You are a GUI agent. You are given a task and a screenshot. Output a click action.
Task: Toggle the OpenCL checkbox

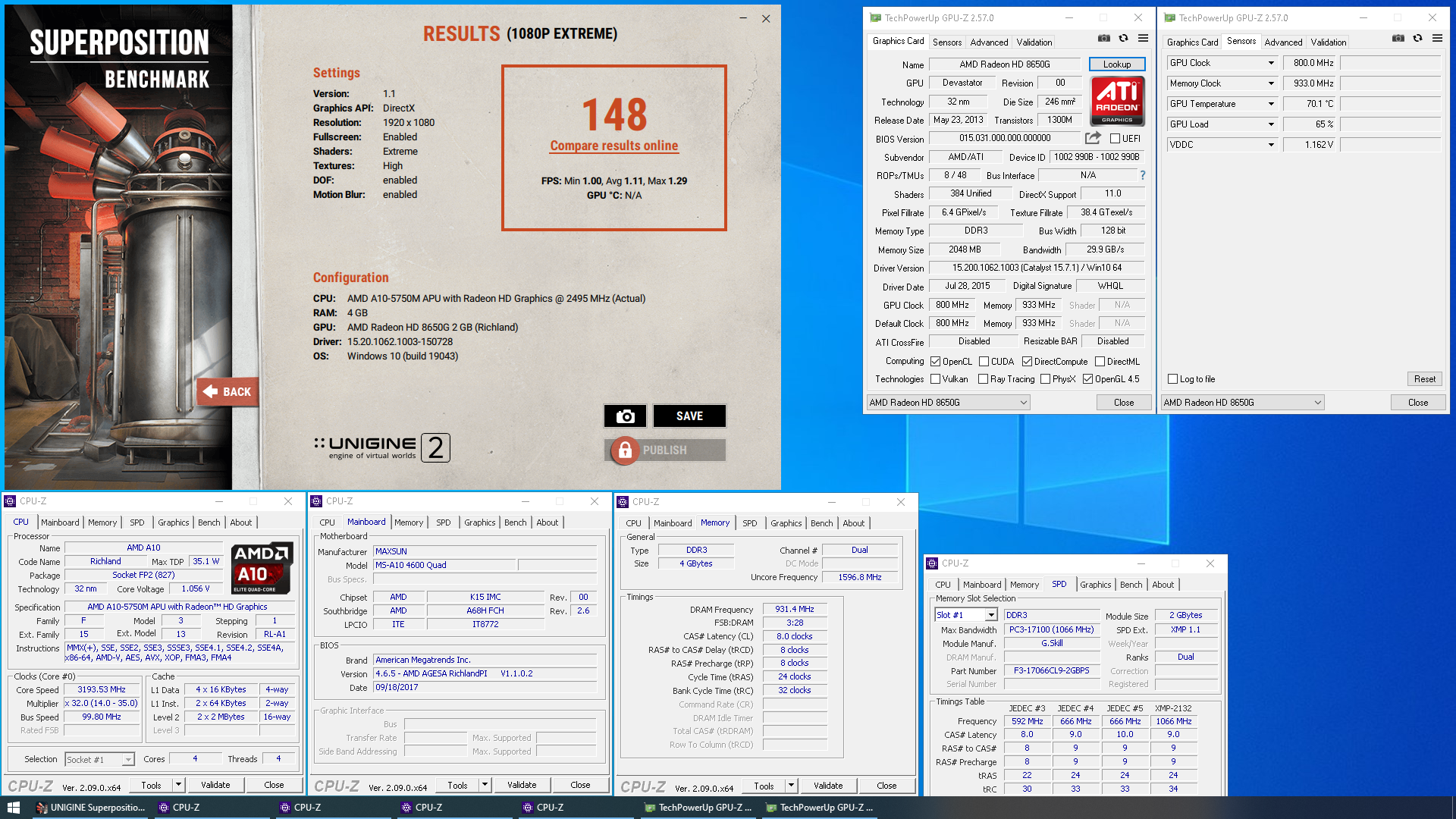pyautogui.click(x=936, y=362)
